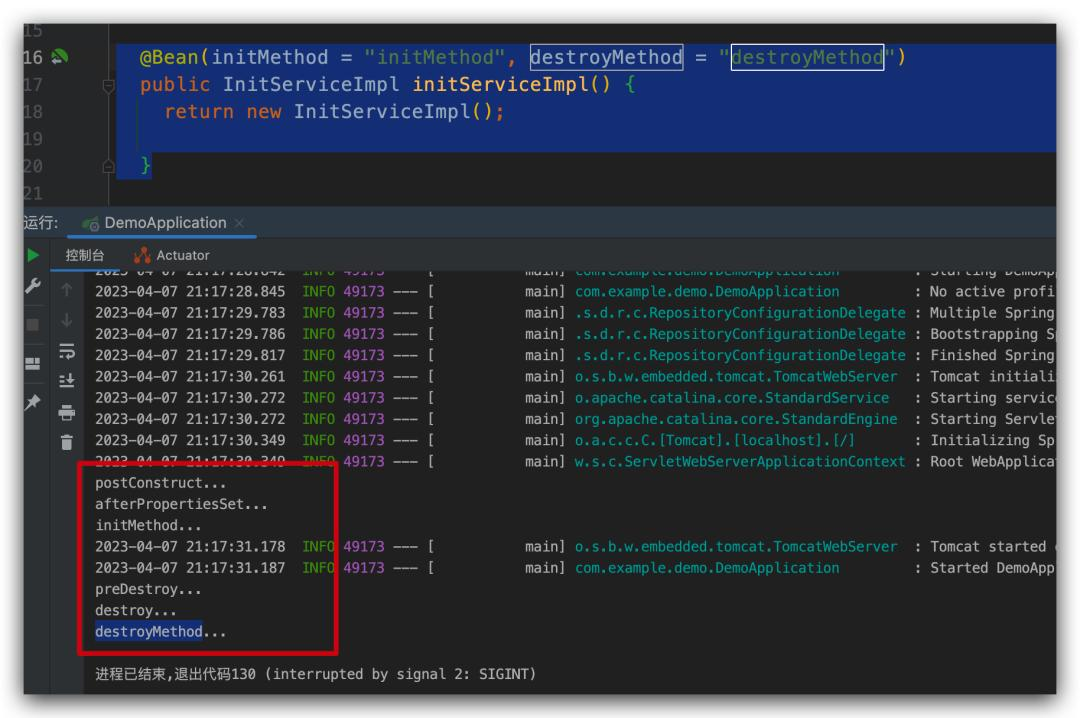Open the Actuator tab
Screen dimensions: 1080x718
172,256
